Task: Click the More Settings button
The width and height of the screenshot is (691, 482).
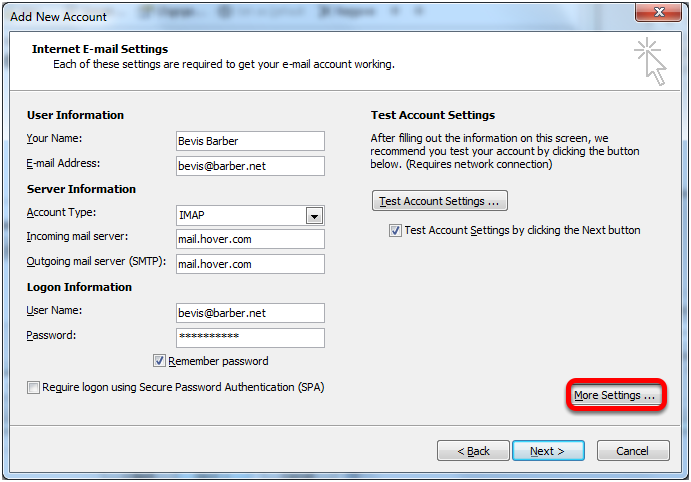Action: coord(616,395)
